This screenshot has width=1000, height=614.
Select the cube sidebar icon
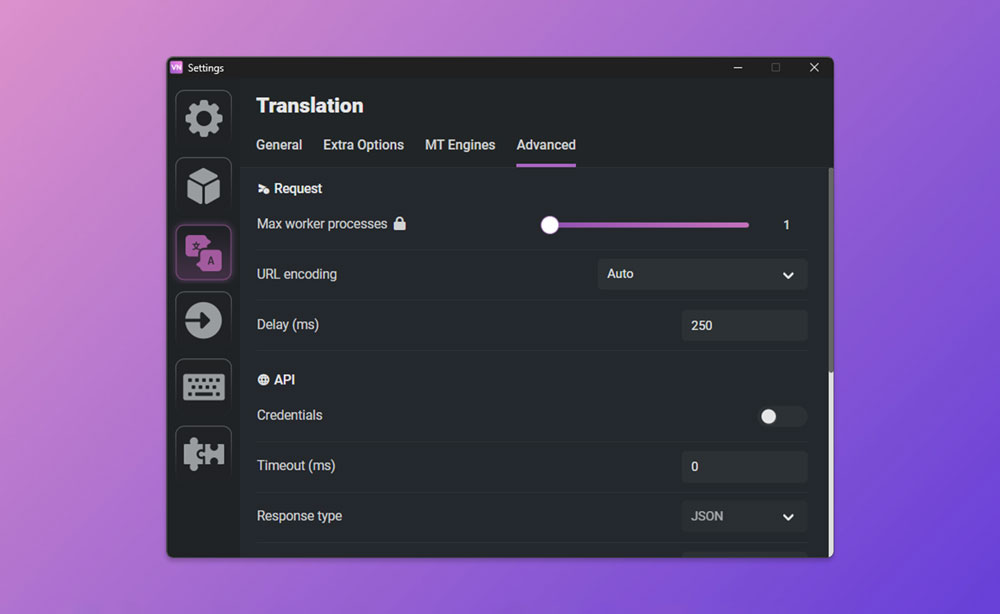tap(203, 185)
